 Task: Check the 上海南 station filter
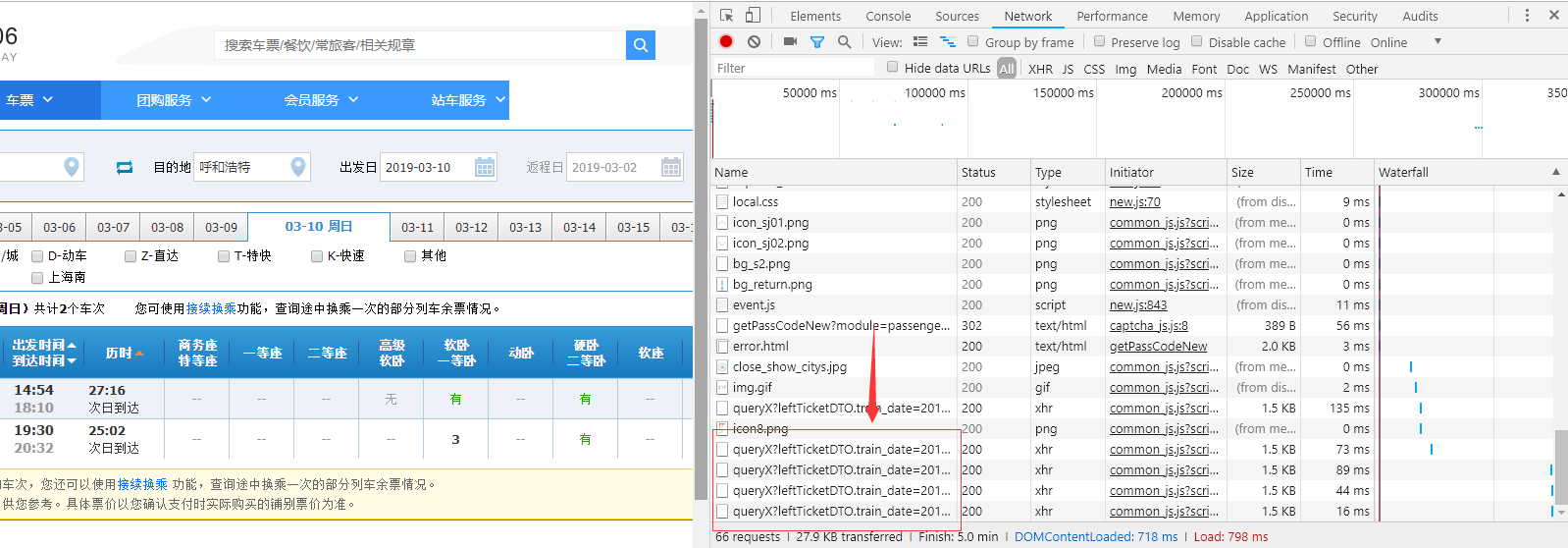click(37, 278)
